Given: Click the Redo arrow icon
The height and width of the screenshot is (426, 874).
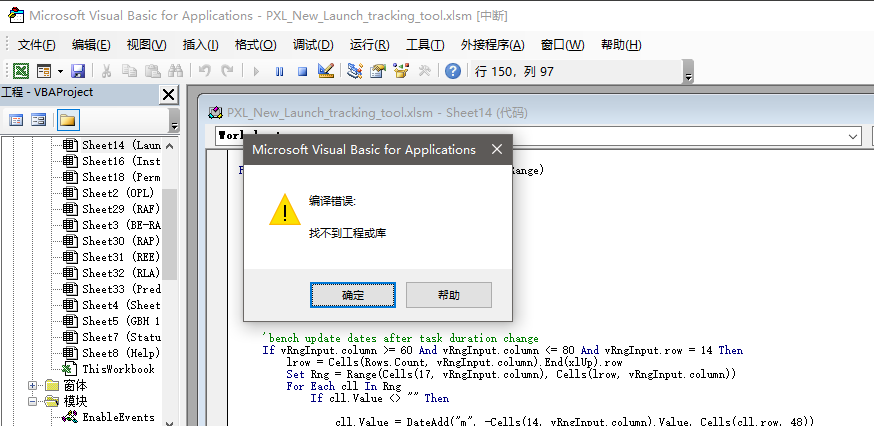Looking at the screenshot, I should (227, 71).
